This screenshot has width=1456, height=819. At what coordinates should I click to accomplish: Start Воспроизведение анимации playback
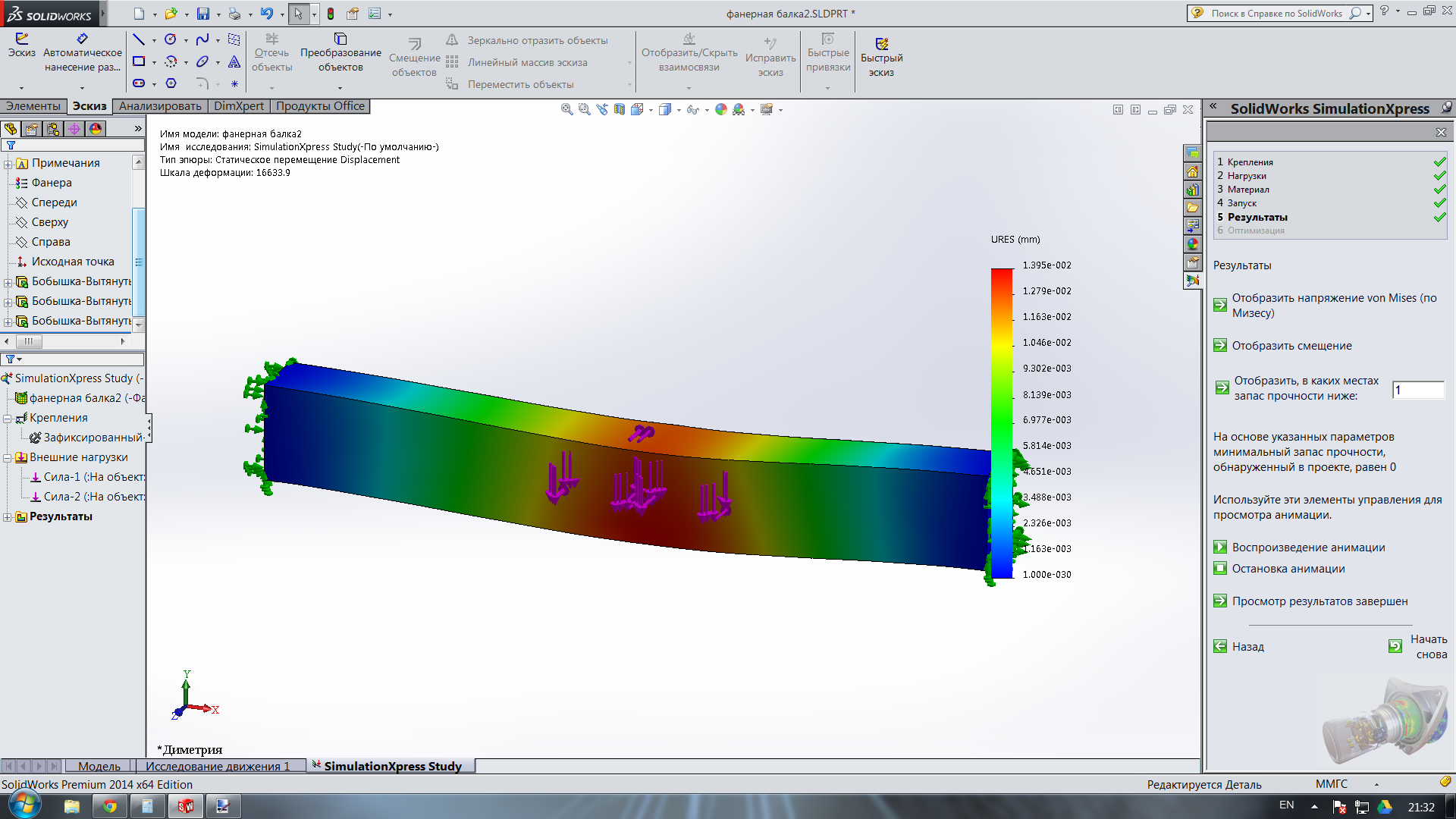coord(1308,548)
